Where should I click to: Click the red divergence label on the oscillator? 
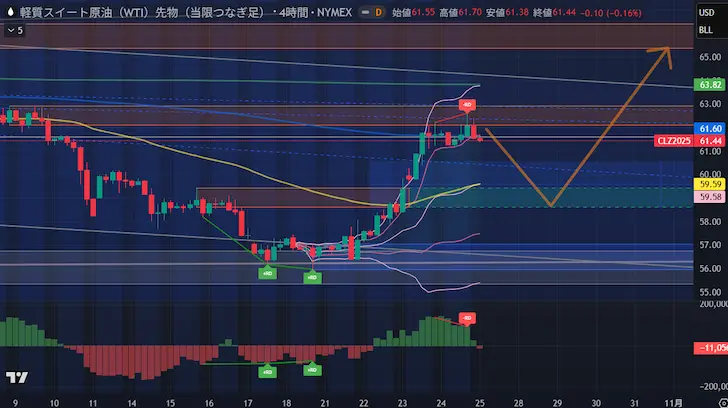pyautogui.click(x=466, y=318)
